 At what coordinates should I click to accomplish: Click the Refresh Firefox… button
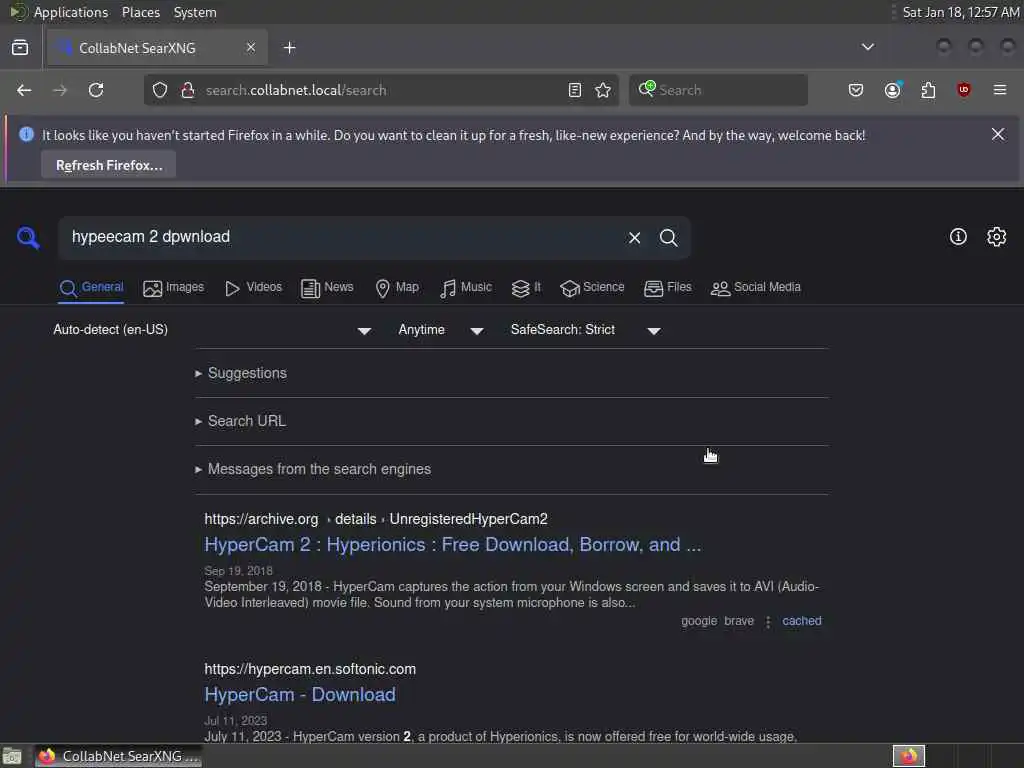coord(109,165)
